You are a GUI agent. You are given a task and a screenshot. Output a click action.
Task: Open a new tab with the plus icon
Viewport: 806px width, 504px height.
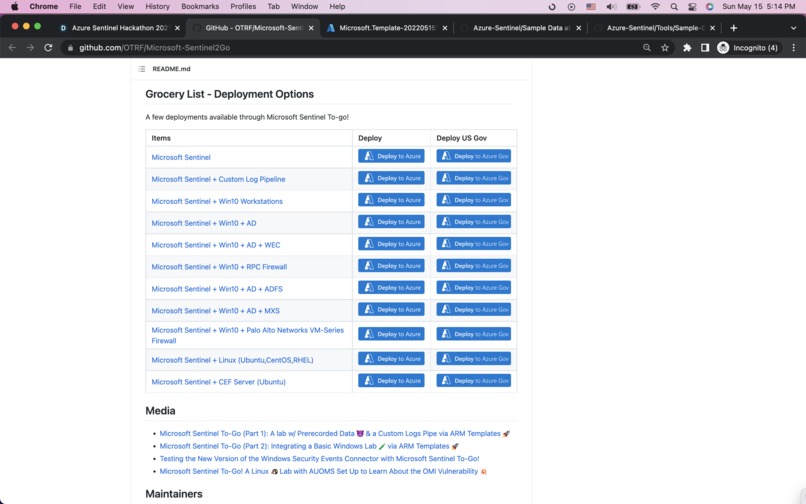[734, 28]
